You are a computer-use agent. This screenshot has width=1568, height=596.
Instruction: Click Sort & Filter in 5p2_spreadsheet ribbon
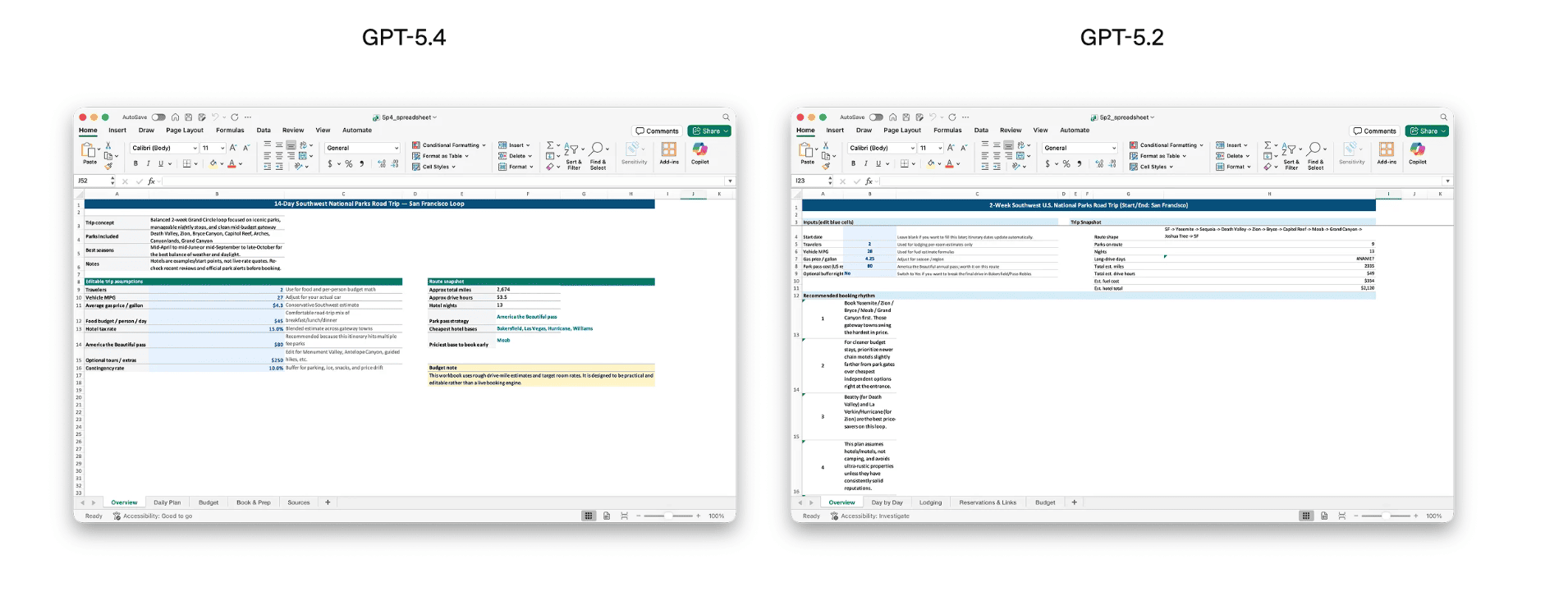point(1291,153)
